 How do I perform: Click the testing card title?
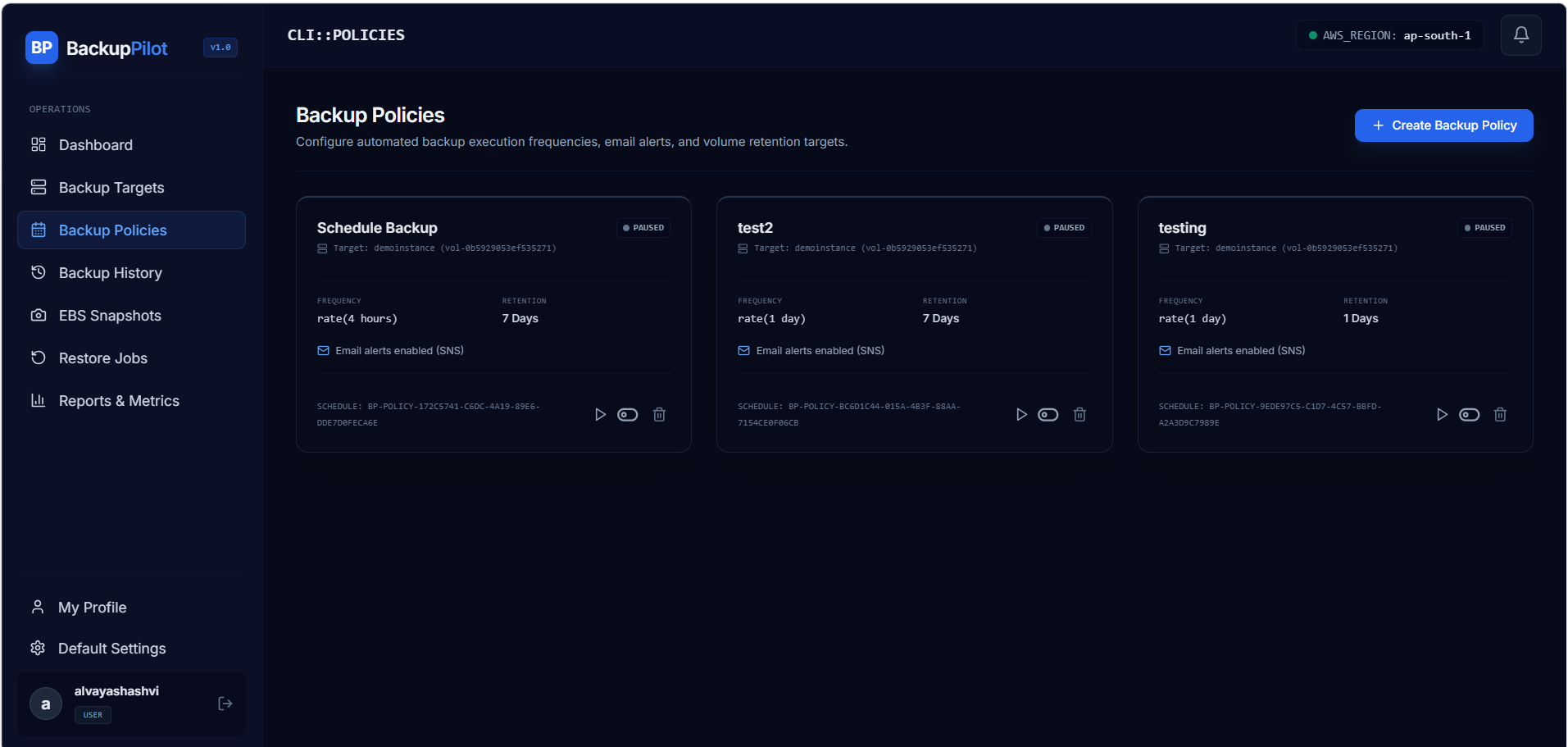1182,228
